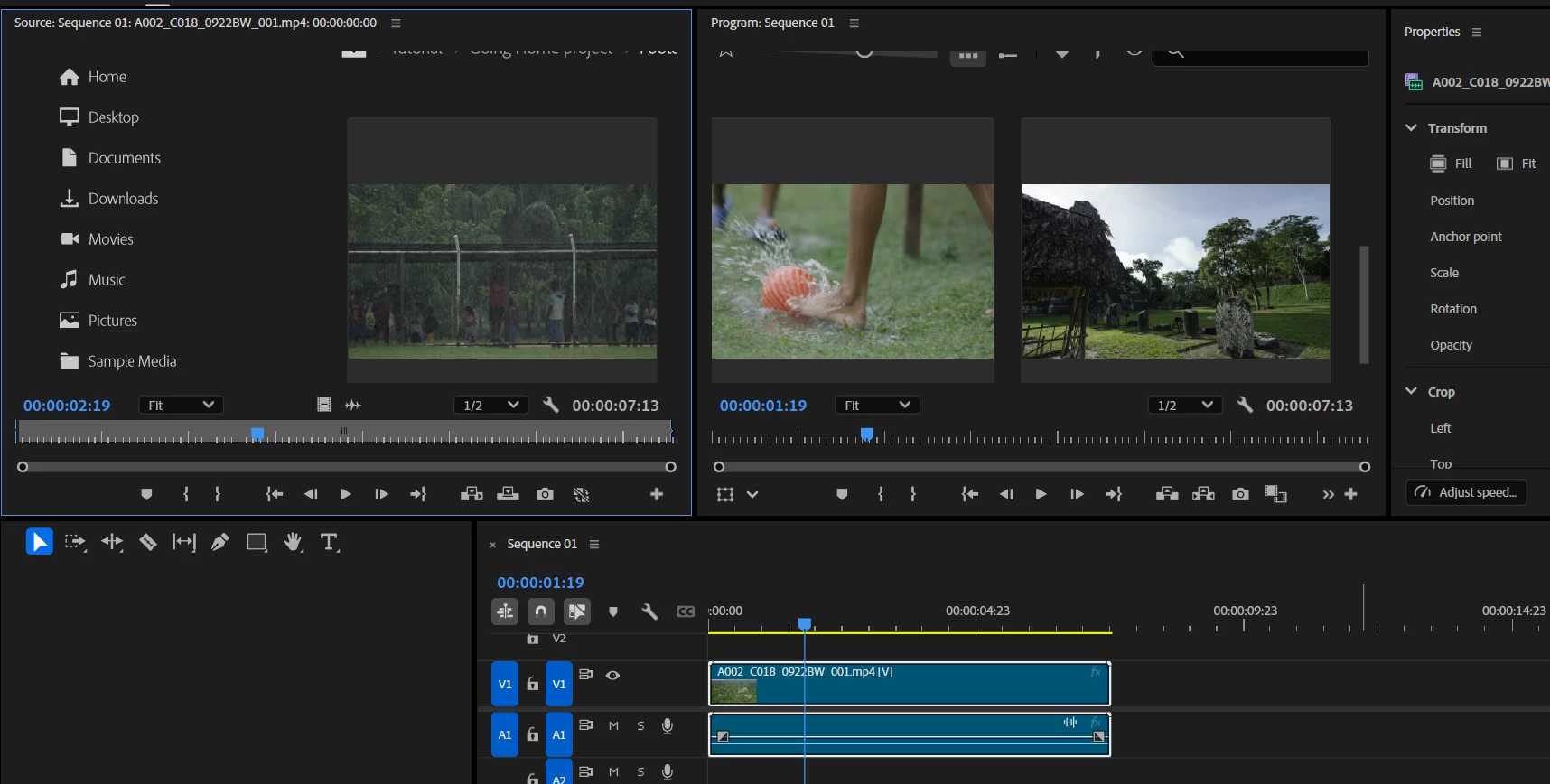Screen dimensions: 1550x784
Task: Click Export Frame camera icon in Program monitor
Action: [x=1240, y=494]
